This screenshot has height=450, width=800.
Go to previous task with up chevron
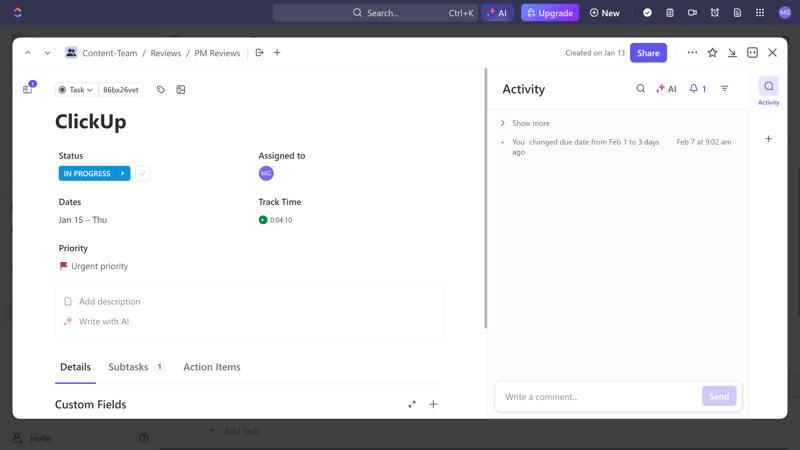coord(28,53)
